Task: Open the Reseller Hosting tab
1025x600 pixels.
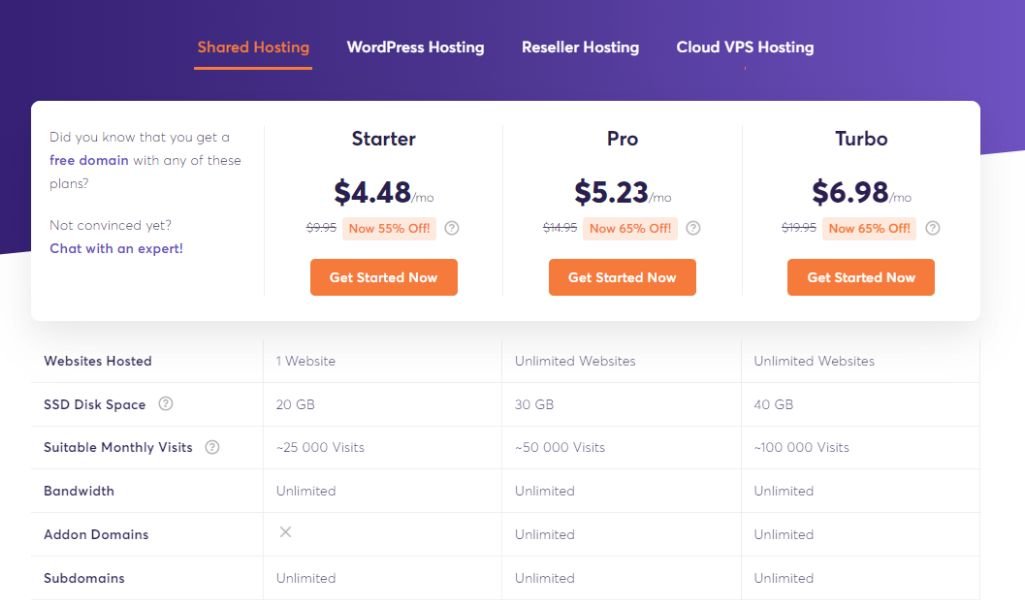Action: (580, 48)
